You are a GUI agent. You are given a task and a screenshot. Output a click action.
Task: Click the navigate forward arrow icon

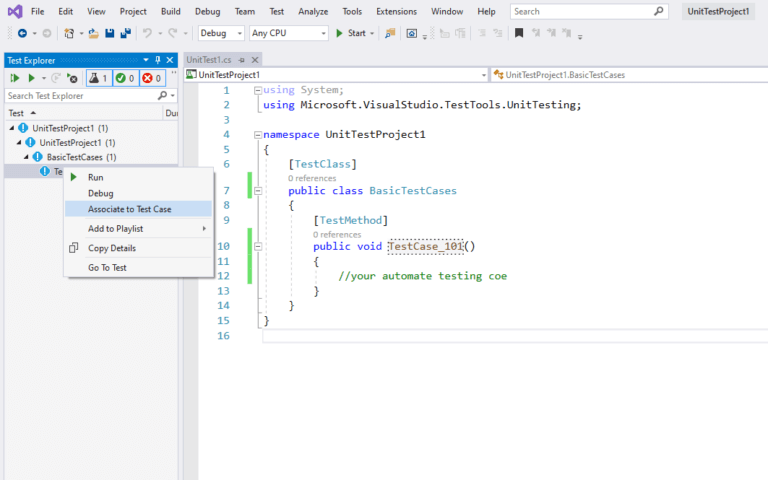coord(47,33)
